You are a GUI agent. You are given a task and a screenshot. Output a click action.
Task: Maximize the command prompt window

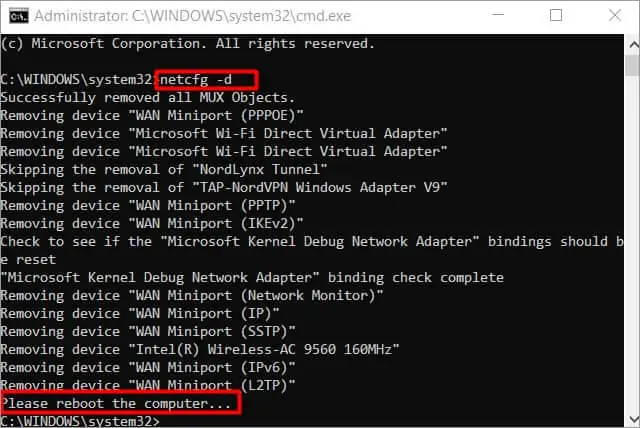click(x=556, y=16)
